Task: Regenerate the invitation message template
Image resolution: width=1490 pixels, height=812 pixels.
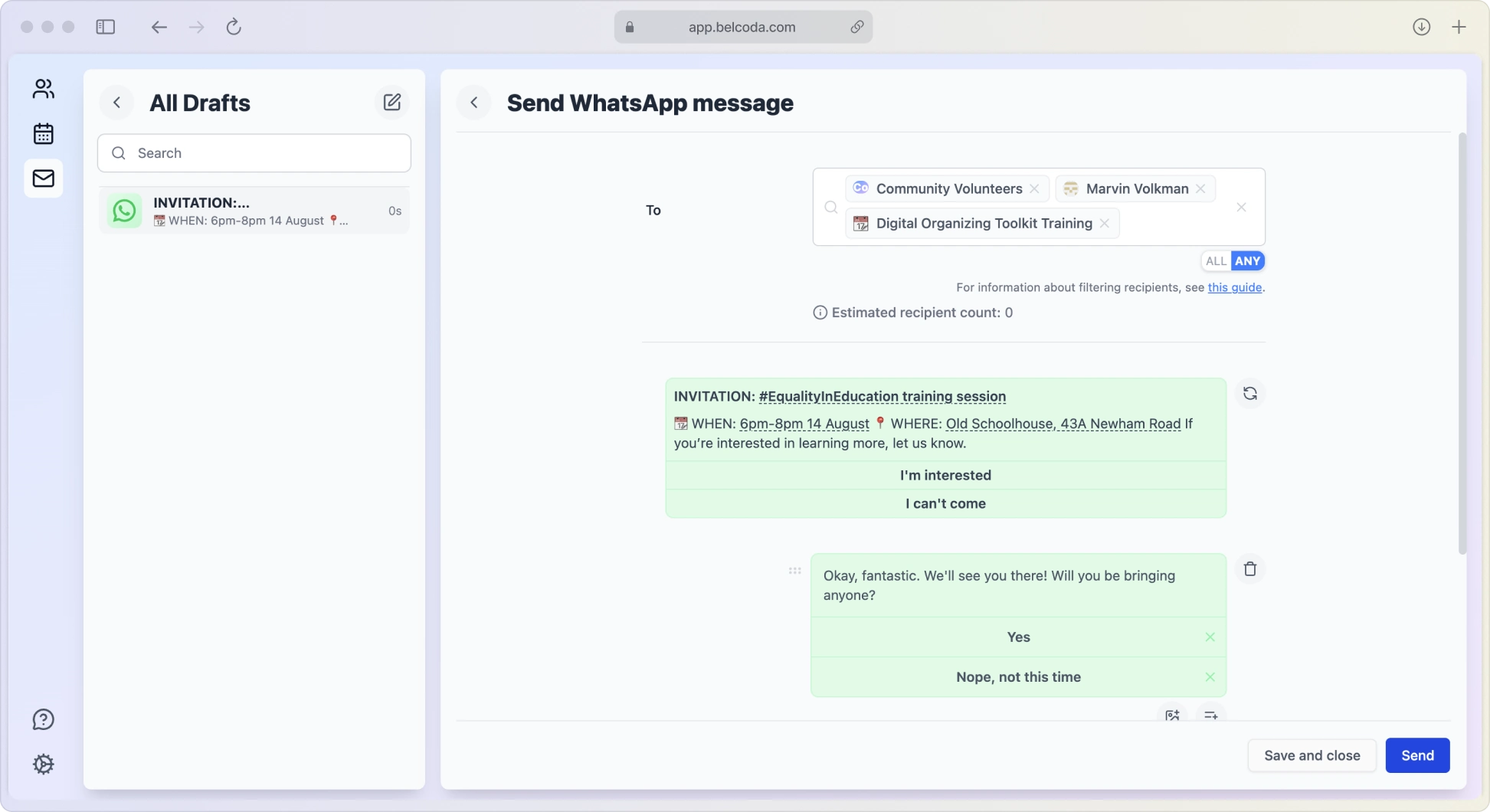Action: pyautogui.click(x=1250, y=393)
